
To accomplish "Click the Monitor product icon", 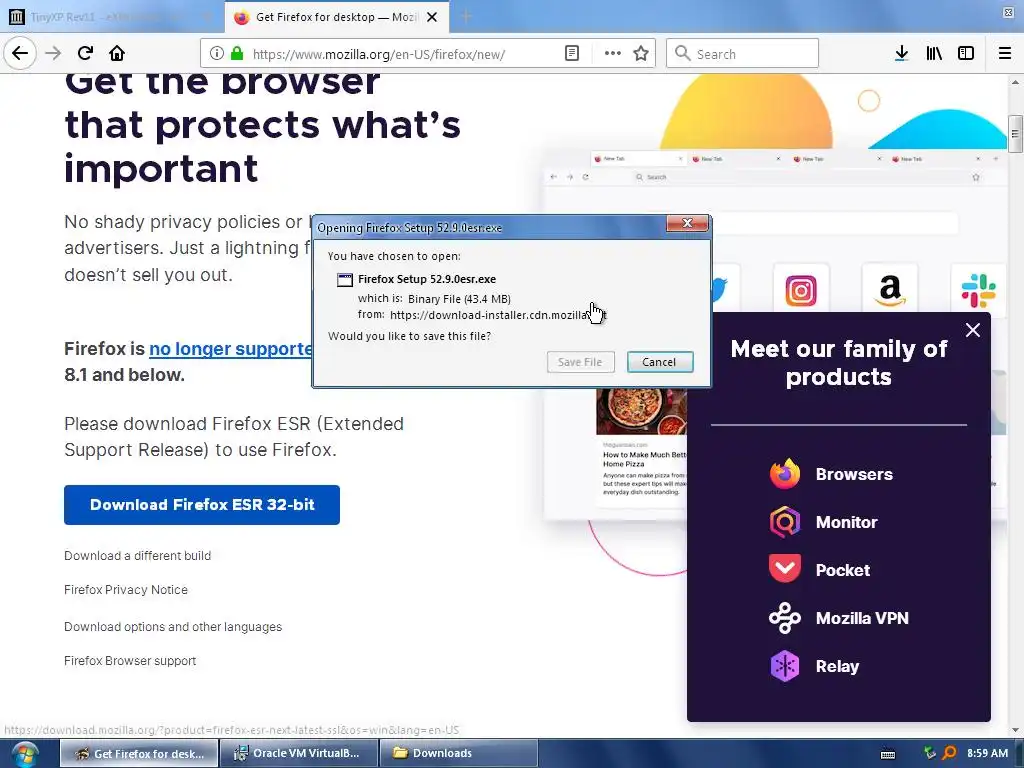I will 785,522.
